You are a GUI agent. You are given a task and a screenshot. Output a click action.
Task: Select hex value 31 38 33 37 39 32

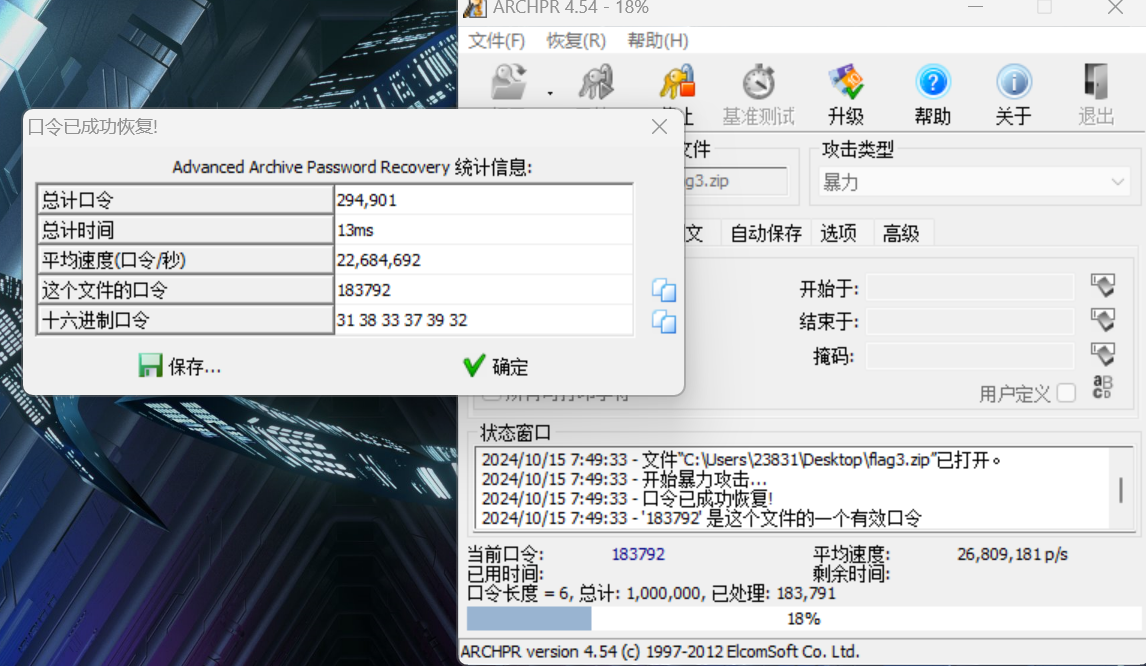point(402,320)
